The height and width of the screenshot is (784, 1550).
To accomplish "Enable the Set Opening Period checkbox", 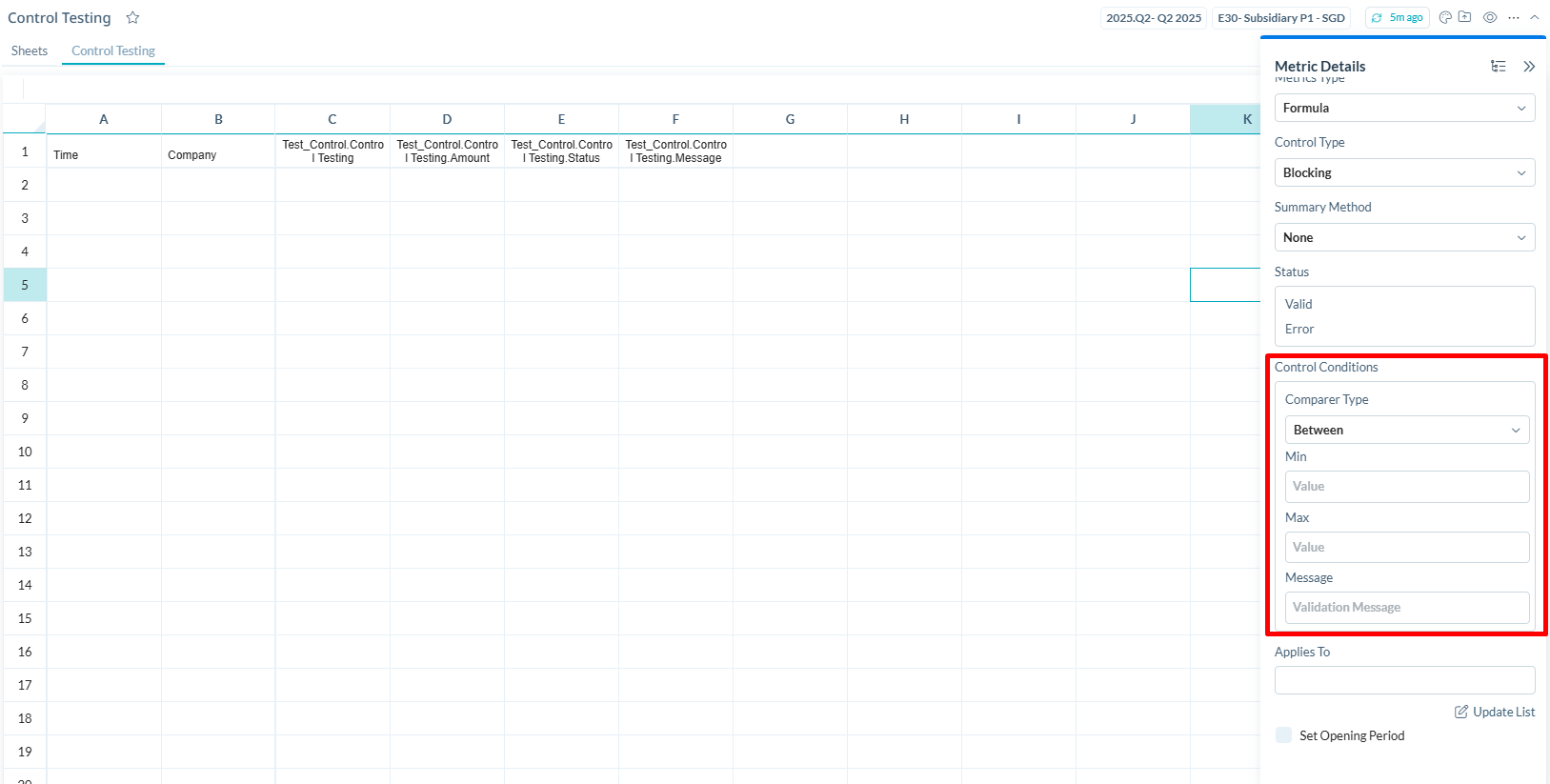I will (1284, 735).
